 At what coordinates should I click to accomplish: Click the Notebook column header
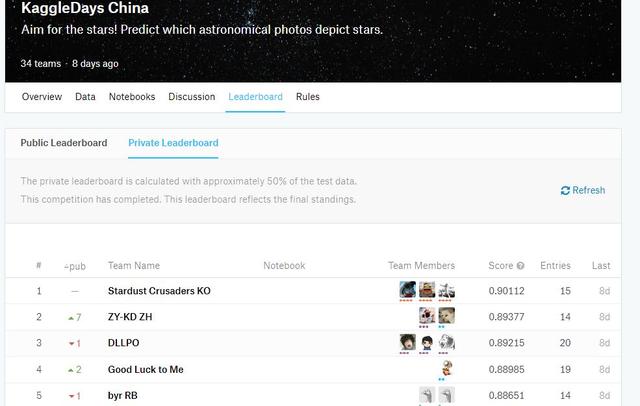[x=284, y=266]
